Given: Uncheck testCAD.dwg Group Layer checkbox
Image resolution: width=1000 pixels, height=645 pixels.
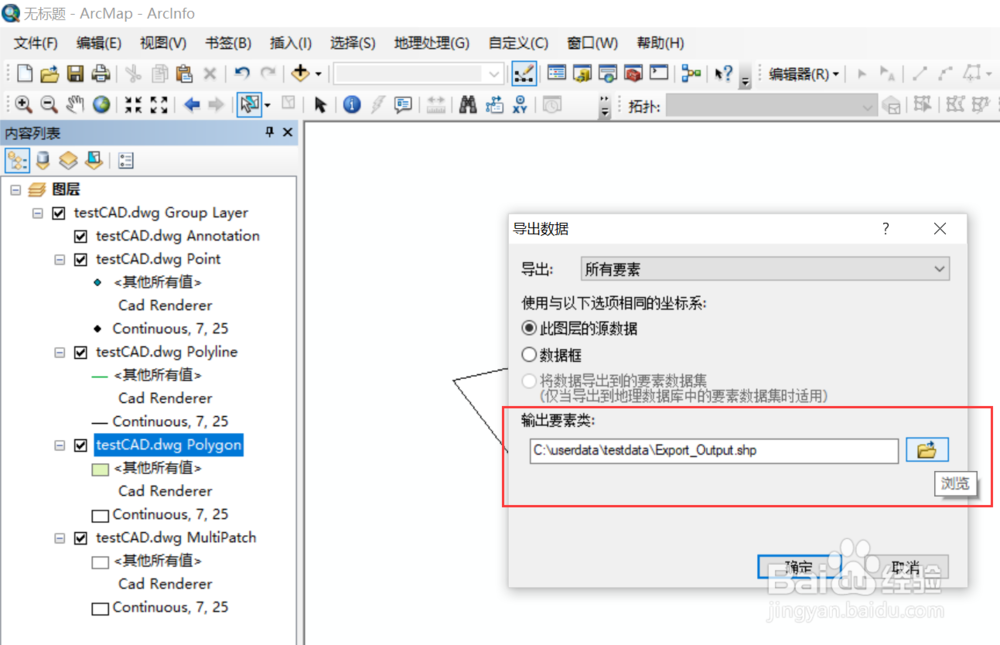Looking at the screenshot, I should 59,213.
